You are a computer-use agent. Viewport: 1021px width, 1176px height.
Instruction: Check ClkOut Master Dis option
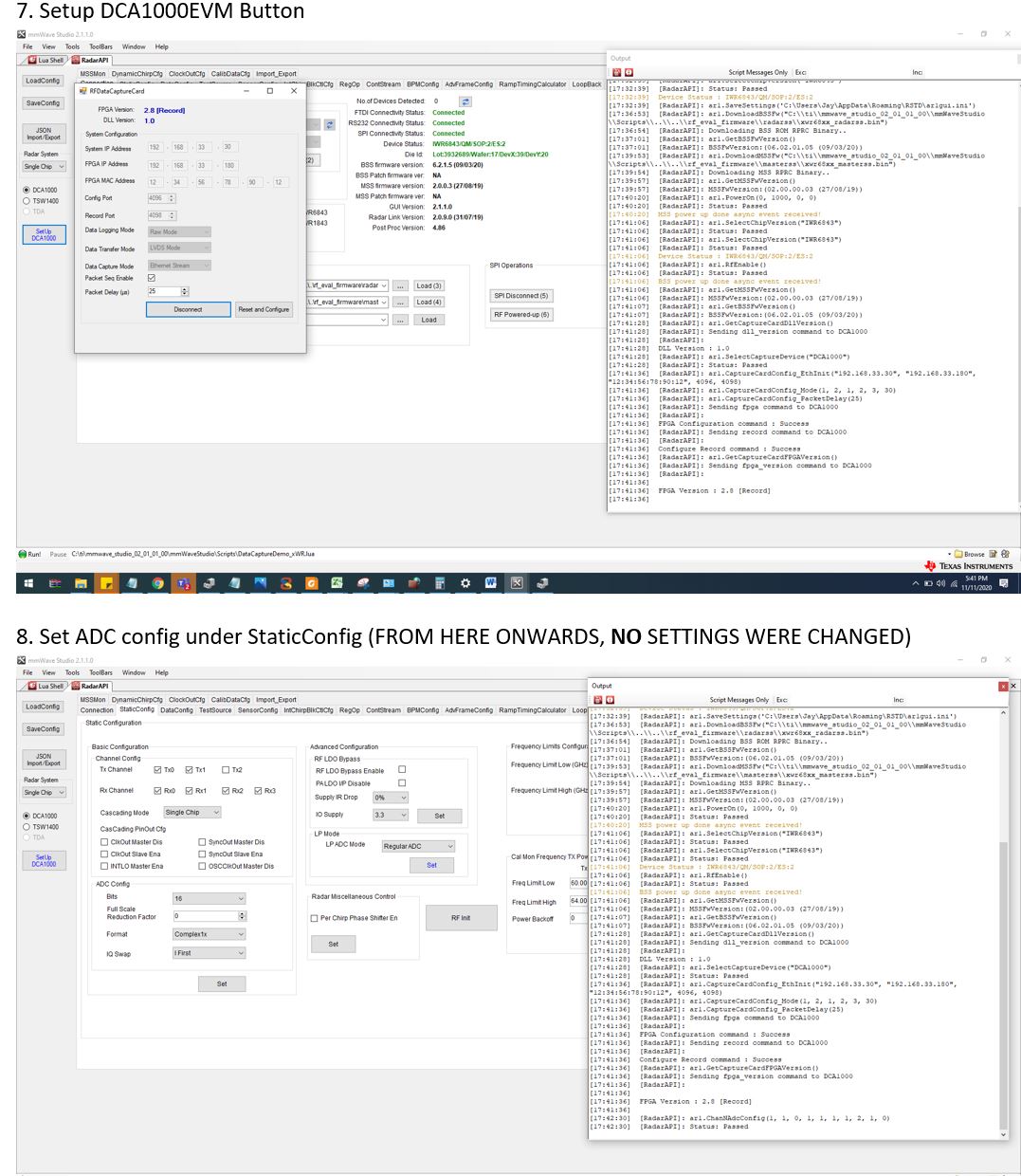point(104,842)
